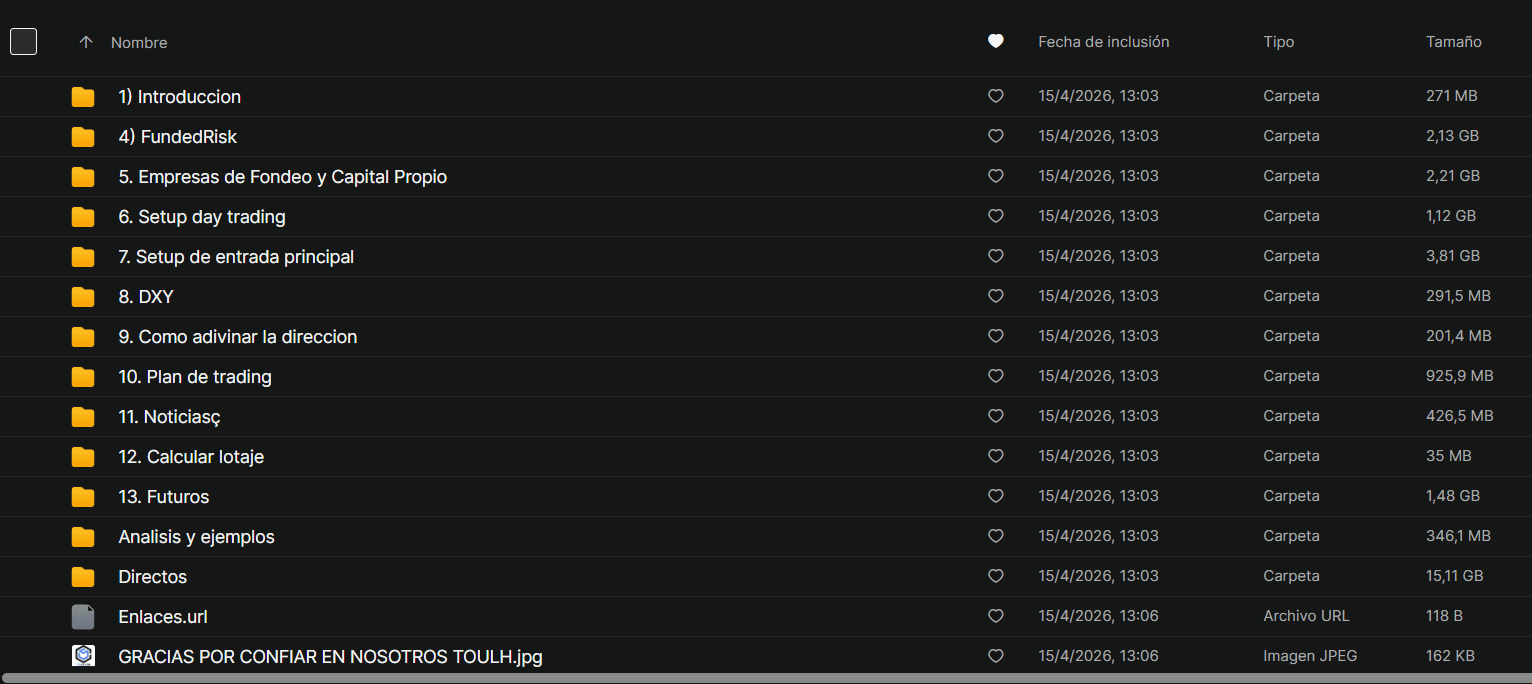Click the Nombre column header

pos(139,43)
